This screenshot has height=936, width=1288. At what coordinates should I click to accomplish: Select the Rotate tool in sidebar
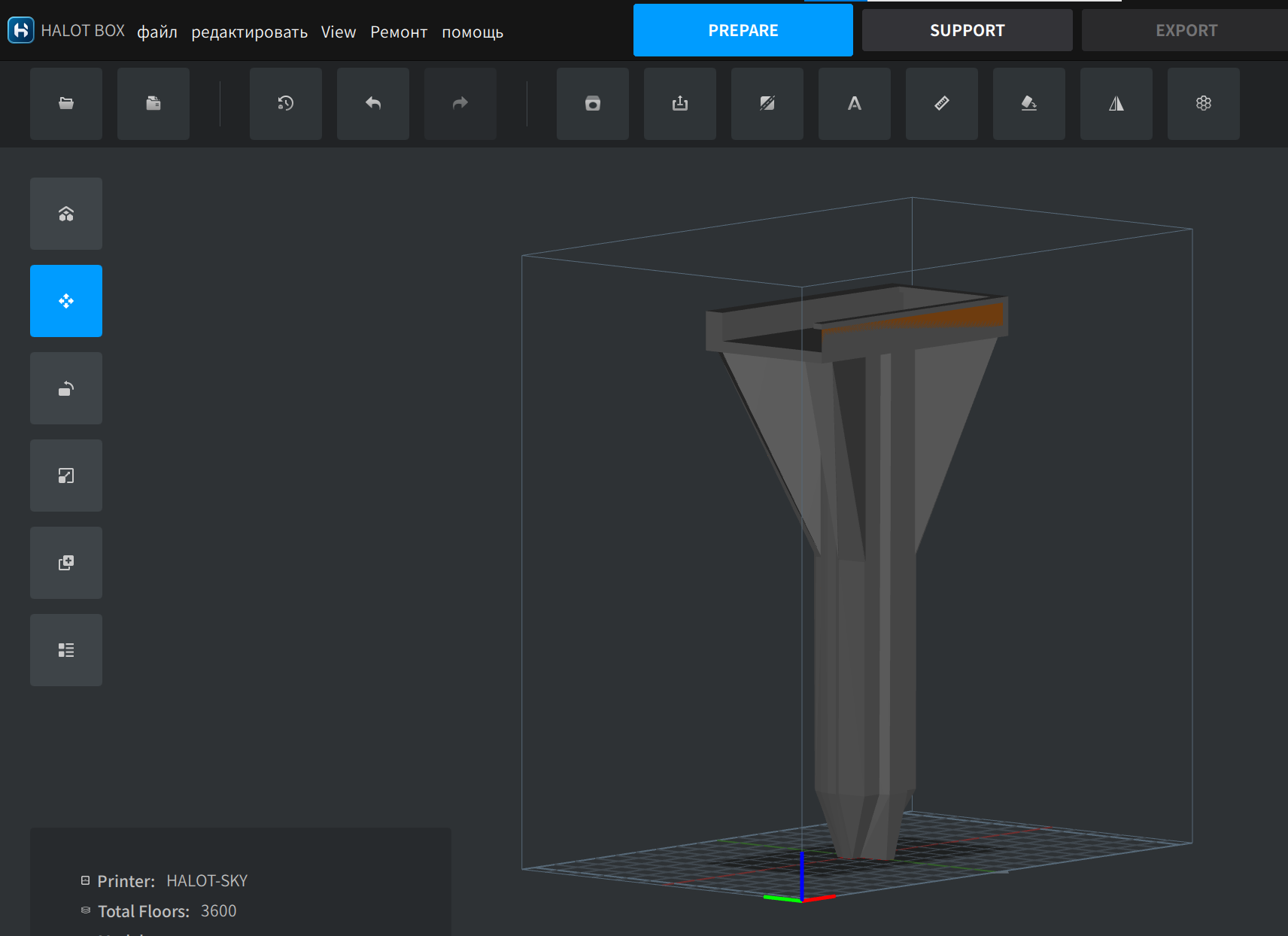pos(66,388)
